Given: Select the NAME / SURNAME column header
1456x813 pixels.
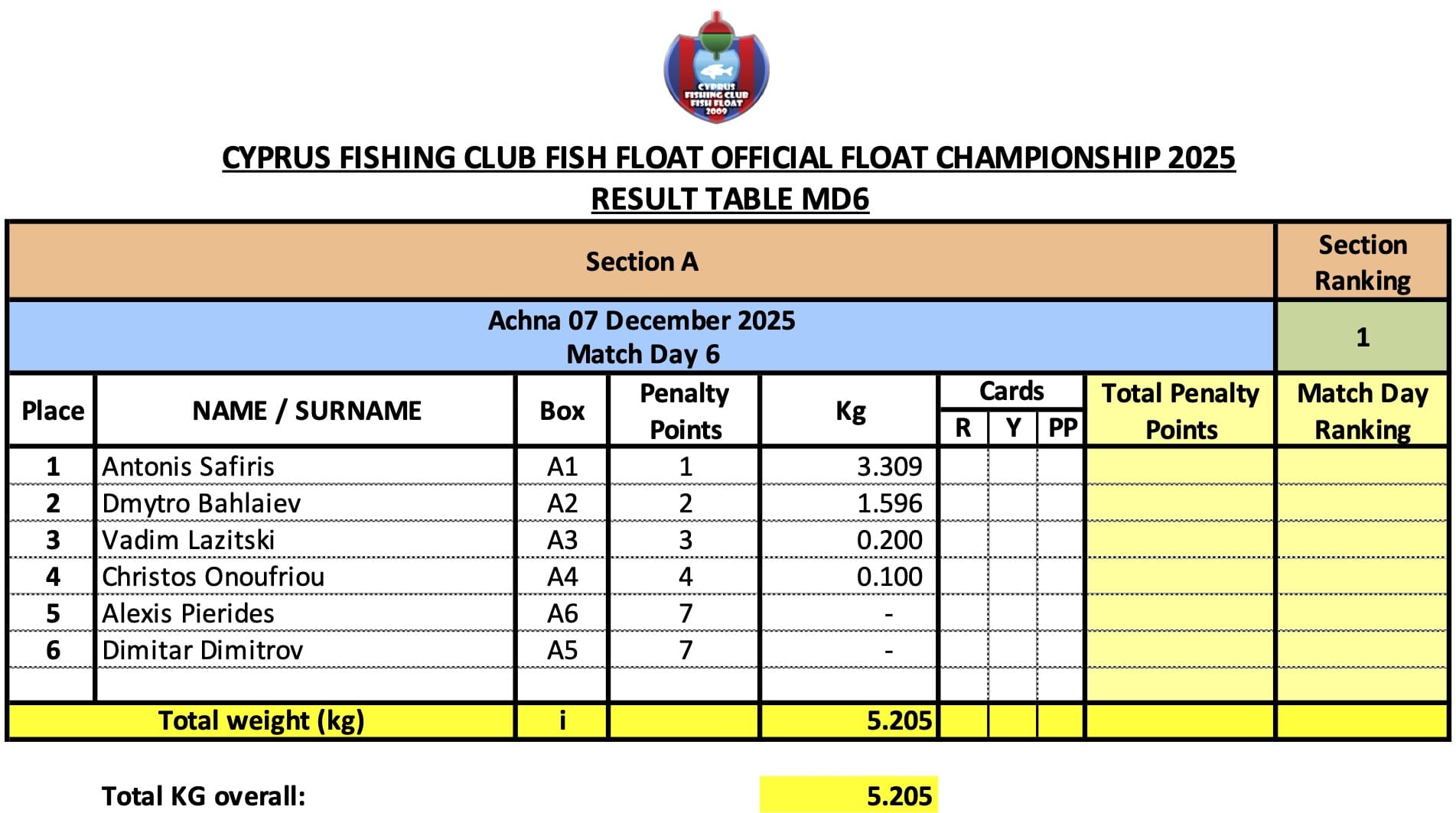Looking at the screenshot, I should tap(306, 411).
